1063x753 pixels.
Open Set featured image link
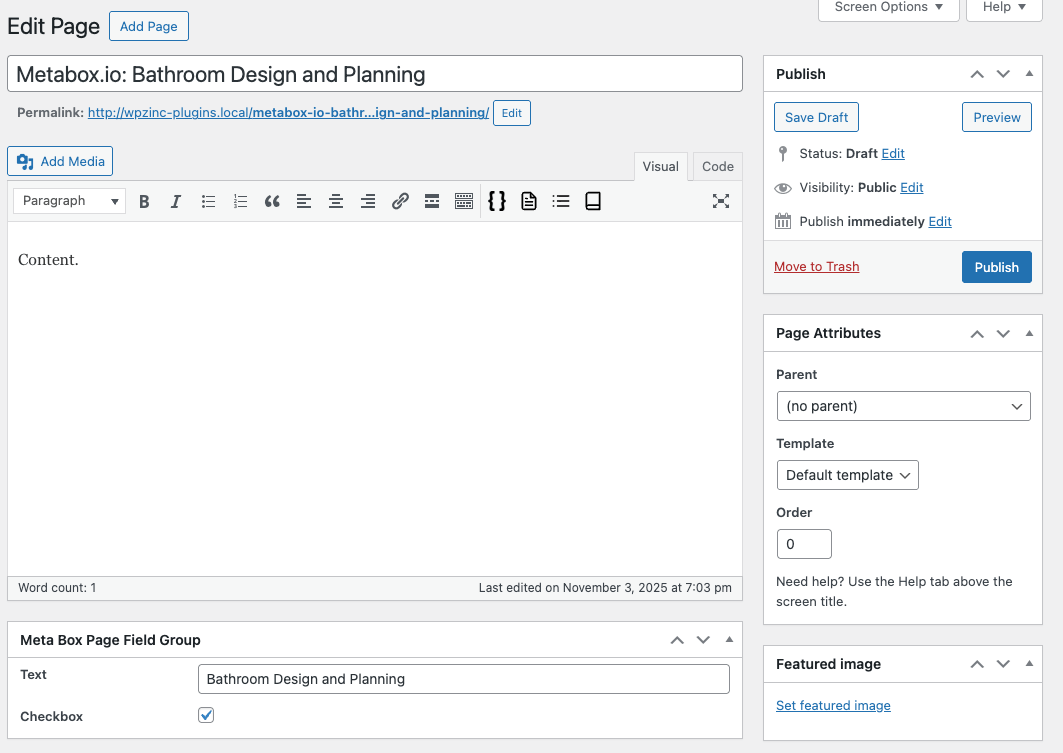(833, 705)
